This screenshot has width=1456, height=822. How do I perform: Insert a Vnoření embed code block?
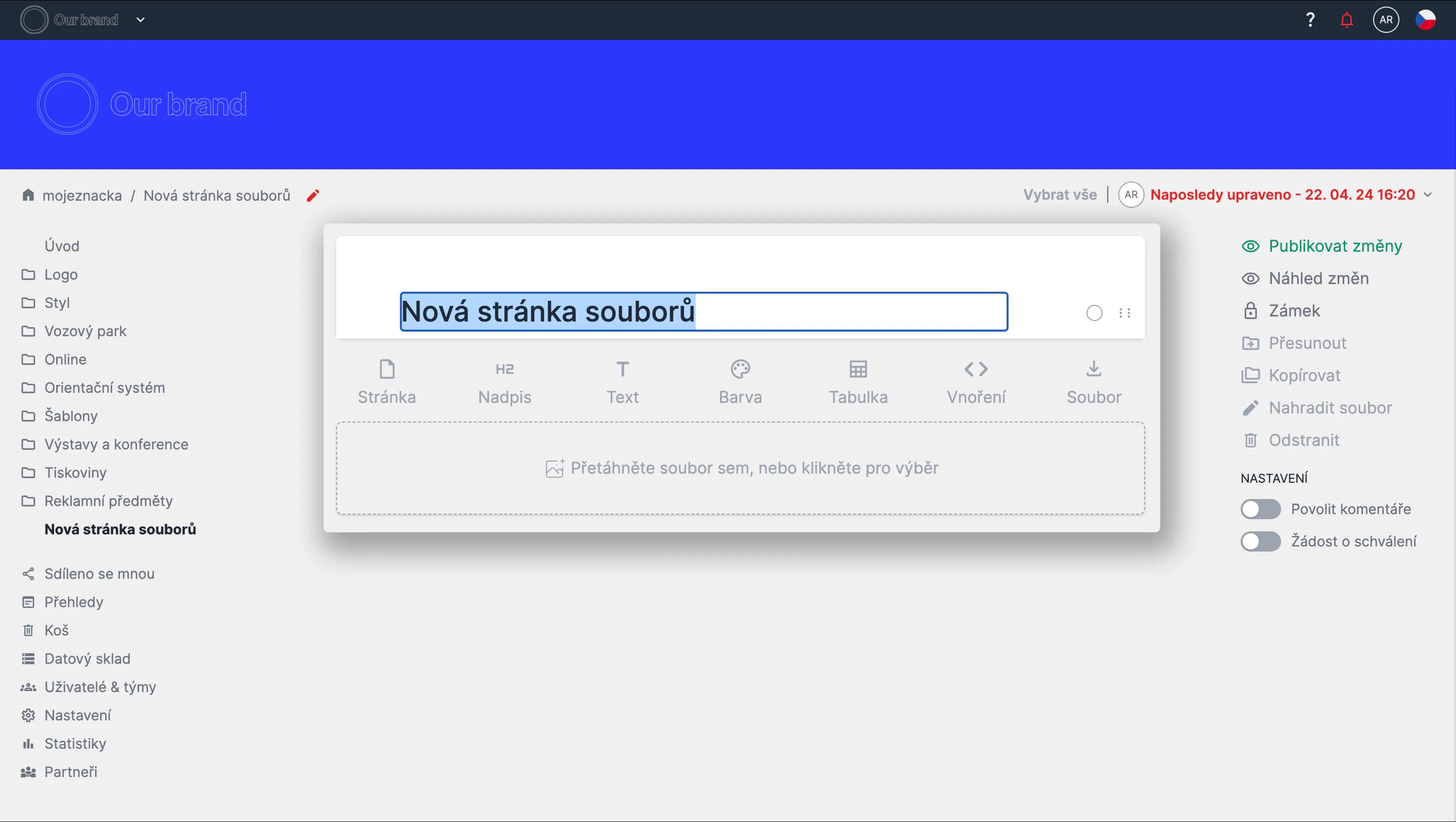976,382
